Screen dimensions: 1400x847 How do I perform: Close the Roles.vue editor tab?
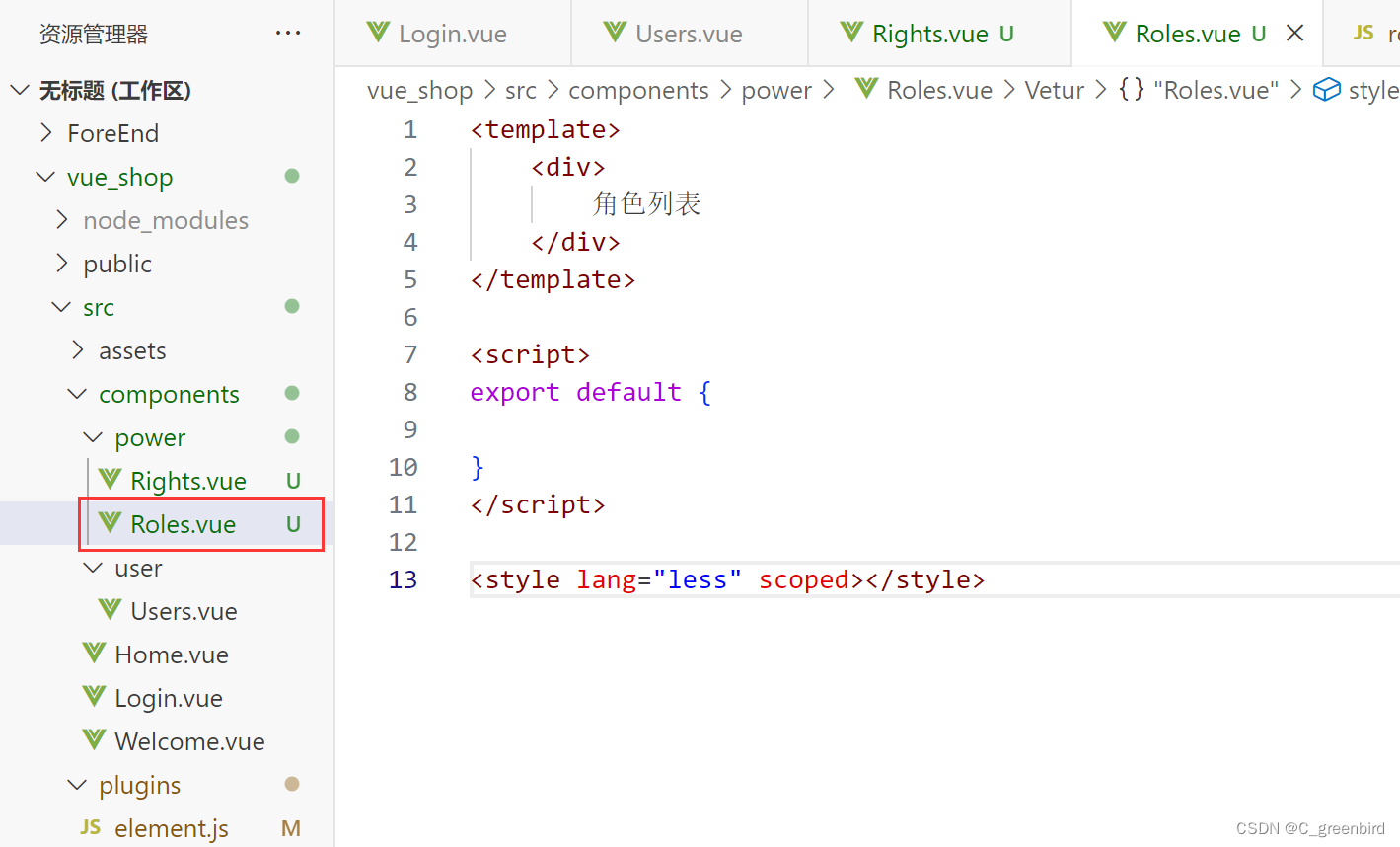pos(1295,34)
